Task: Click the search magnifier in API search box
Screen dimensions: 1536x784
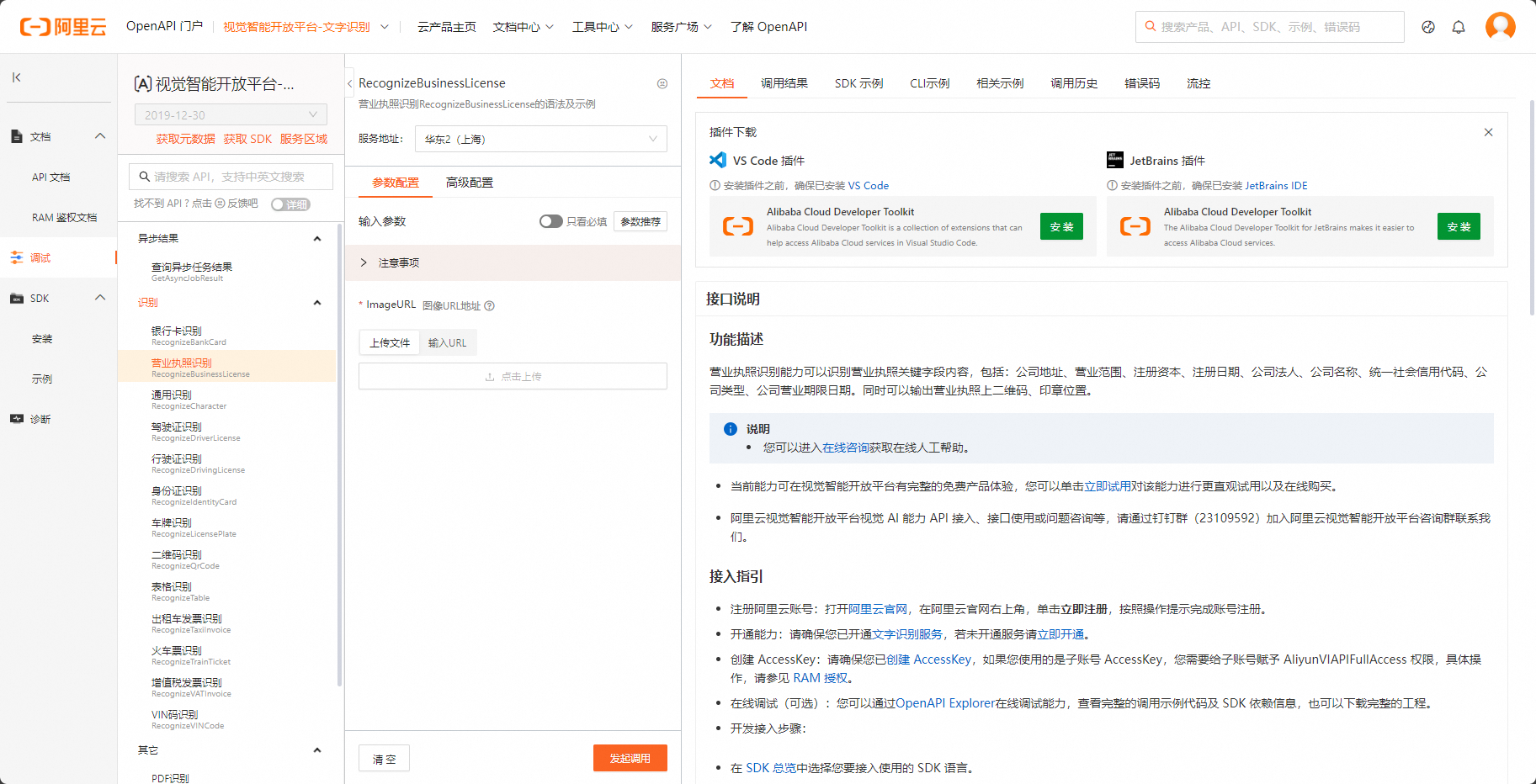Action: [144, 177]
